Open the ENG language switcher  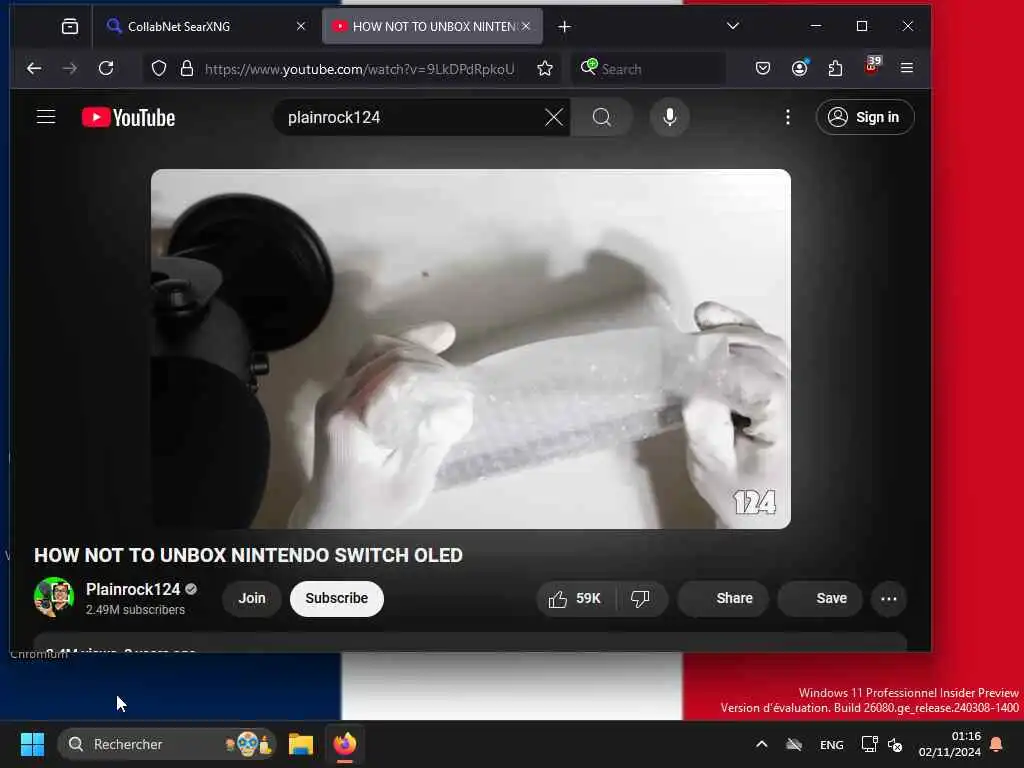[x=831, y=744]
